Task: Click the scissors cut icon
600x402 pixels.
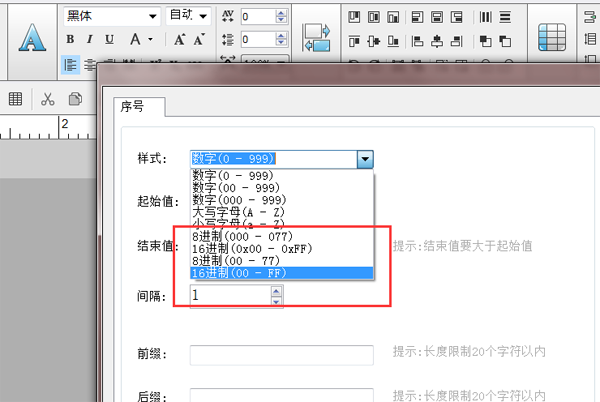Action: click(47, 99)
